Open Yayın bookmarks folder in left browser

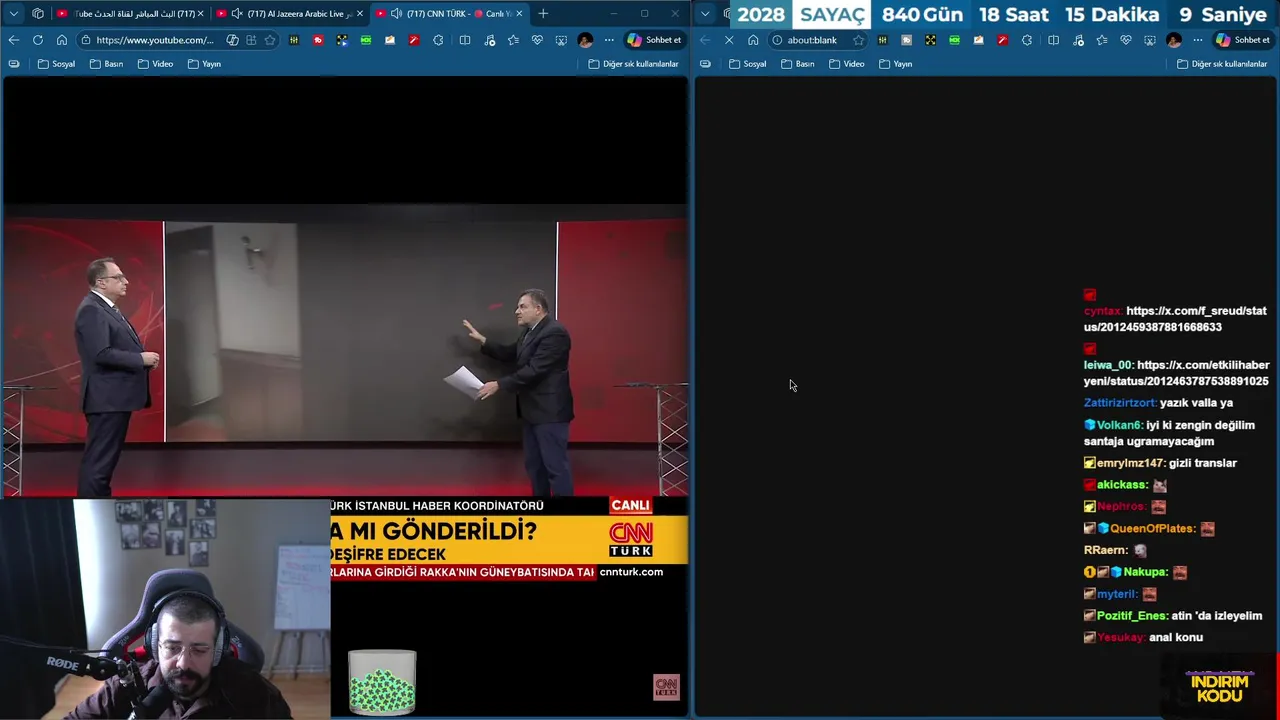click(204, 64)
